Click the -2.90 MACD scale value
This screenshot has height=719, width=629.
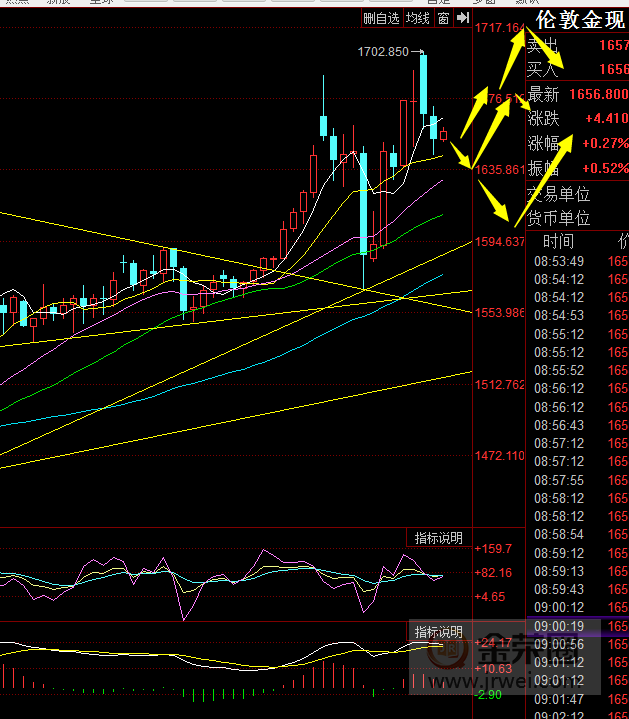click(x=489, y=695)
